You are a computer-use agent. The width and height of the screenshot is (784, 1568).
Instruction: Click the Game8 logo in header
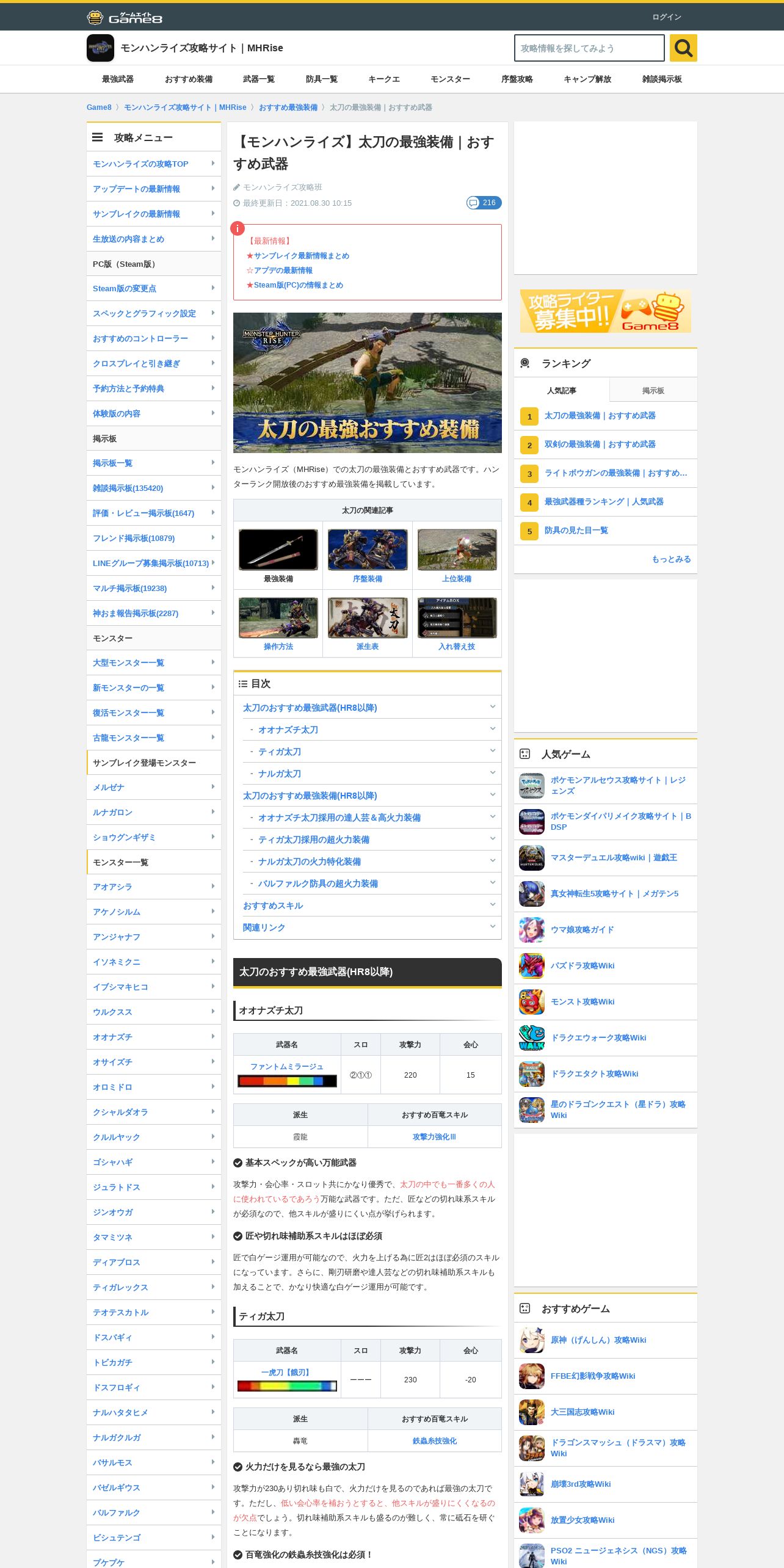coord(125,17)
